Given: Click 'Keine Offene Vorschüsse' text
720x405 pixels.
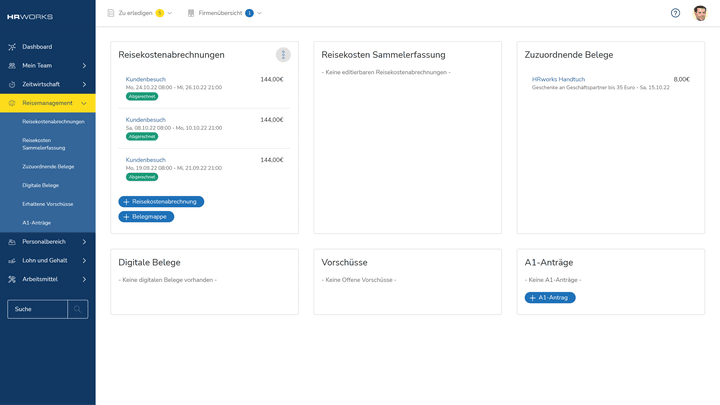Looking at the screenshot, I should click(x=359, y=280).
